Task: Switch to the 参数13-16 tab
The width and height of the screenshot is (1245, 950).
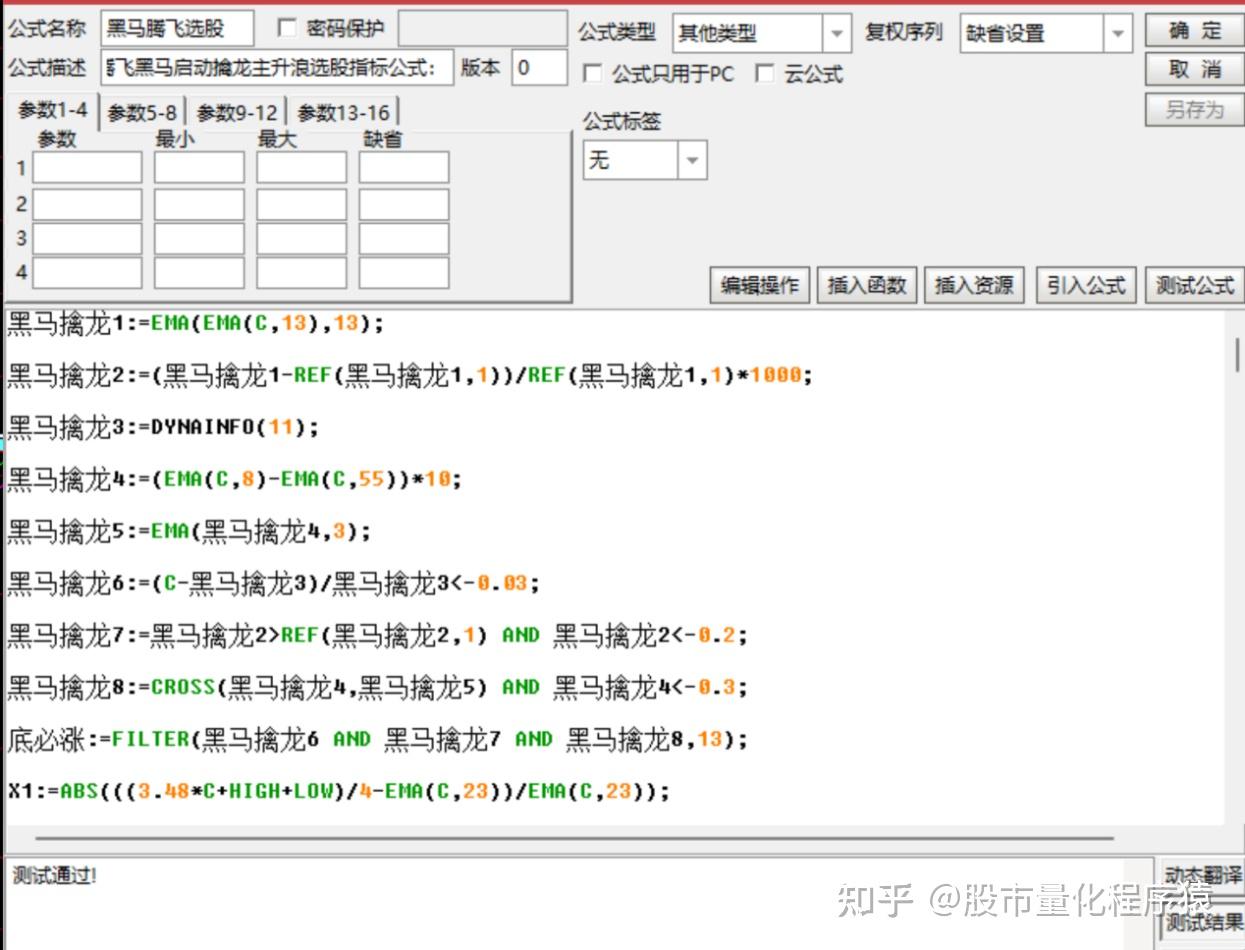Action: coord(343,113)
